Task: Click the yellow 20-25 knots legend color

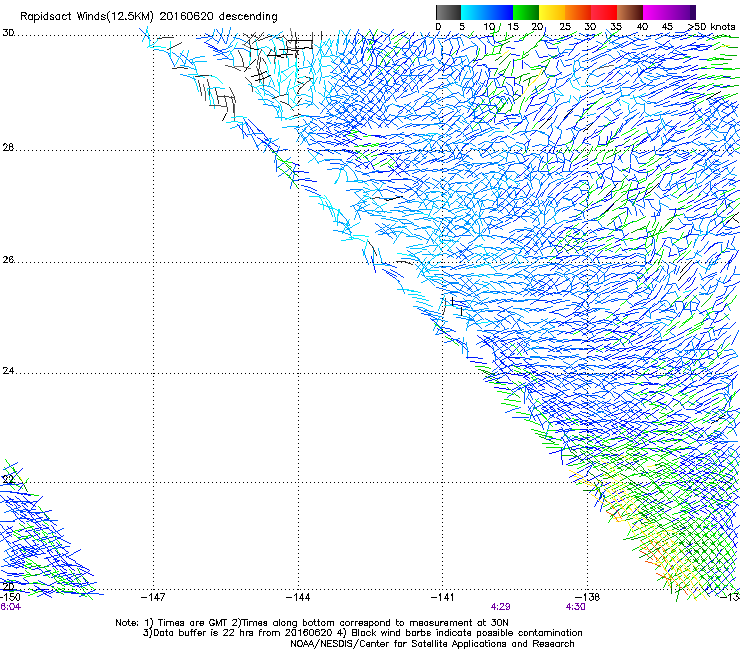Action: [x=552, y=12]
